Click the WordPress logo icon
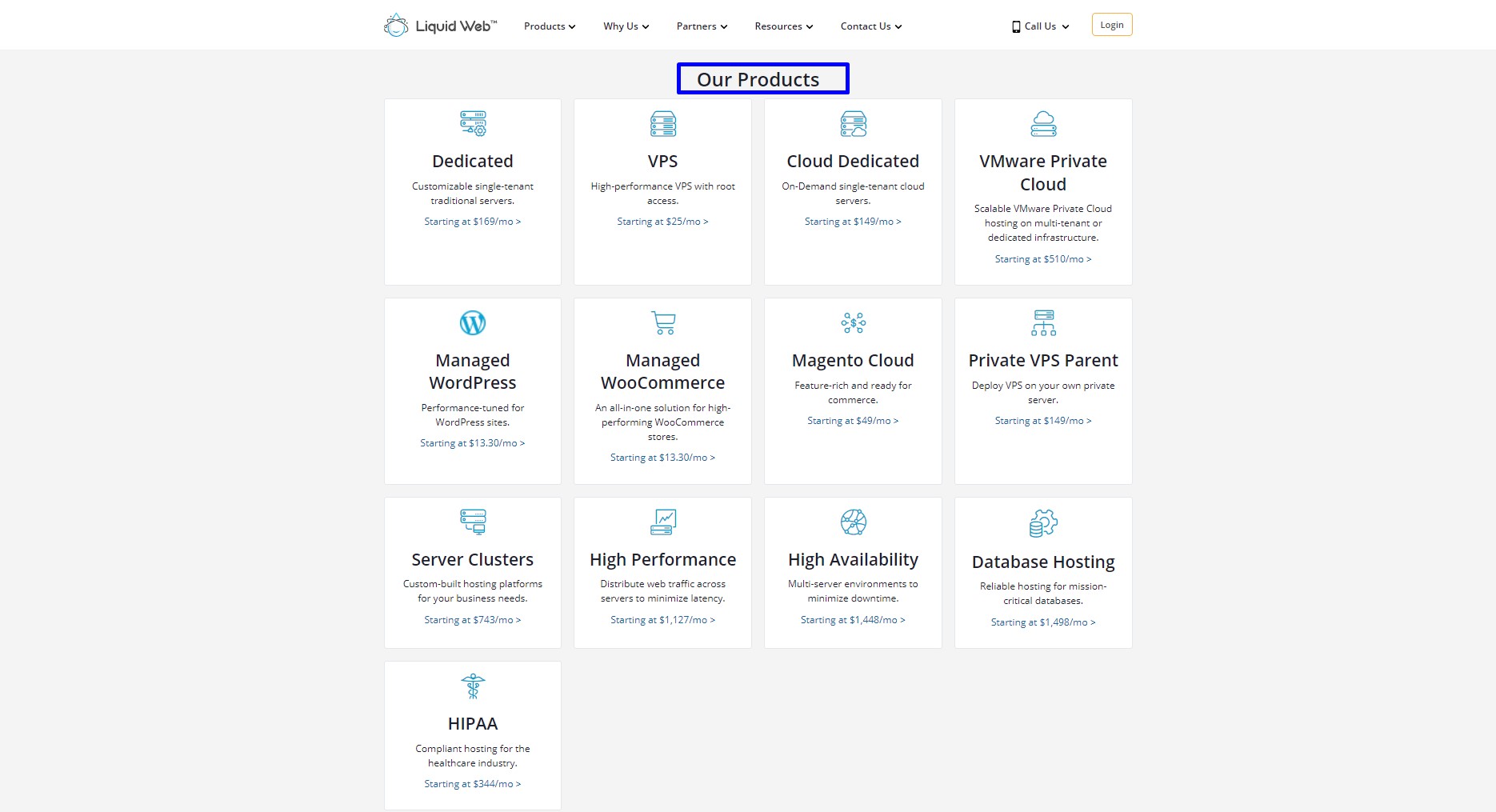 click(473, 322)
